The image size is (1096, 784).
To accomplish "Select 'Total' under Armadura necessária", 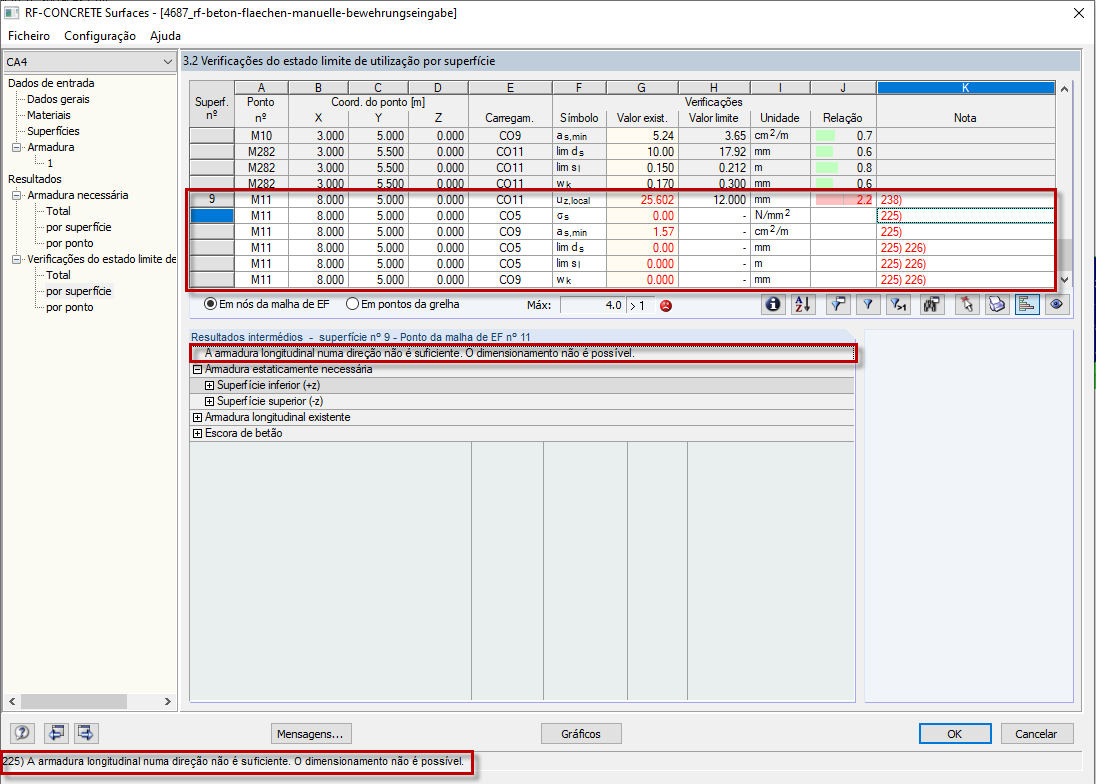I will click(58, 211).
